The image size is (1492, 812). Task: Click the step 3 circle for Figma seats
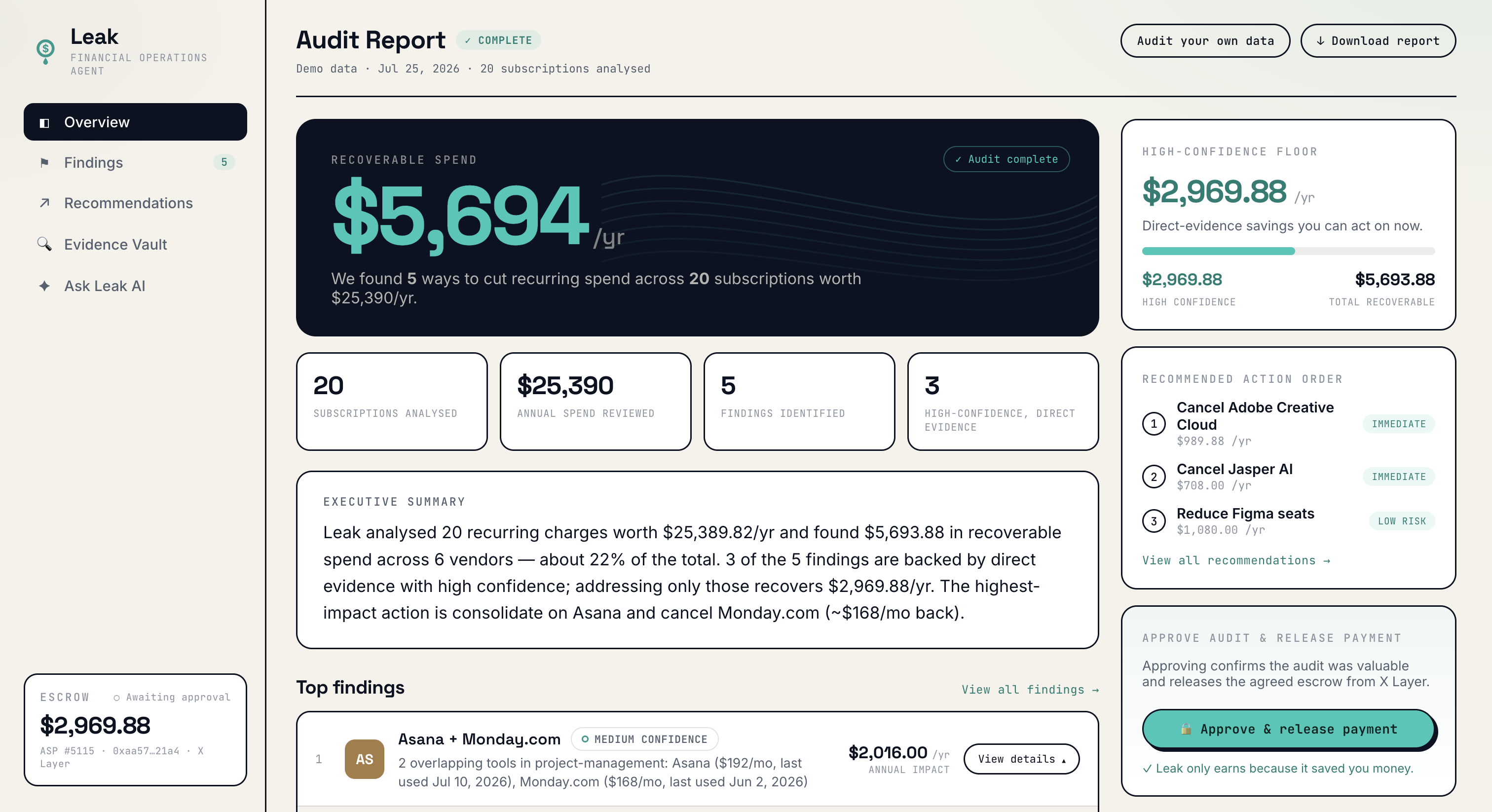tap(1154, 521)
